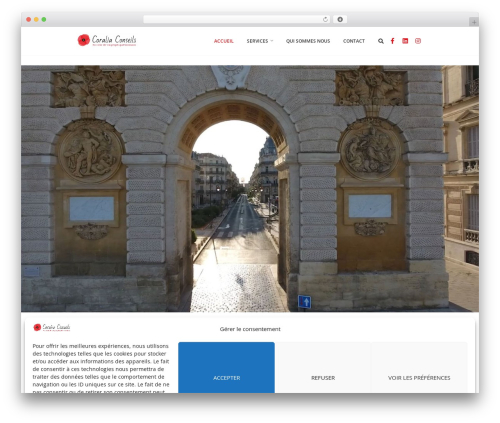The image size is (500, 423).
Task: Click the browser download icon button
Action: (x=340, y=20)
